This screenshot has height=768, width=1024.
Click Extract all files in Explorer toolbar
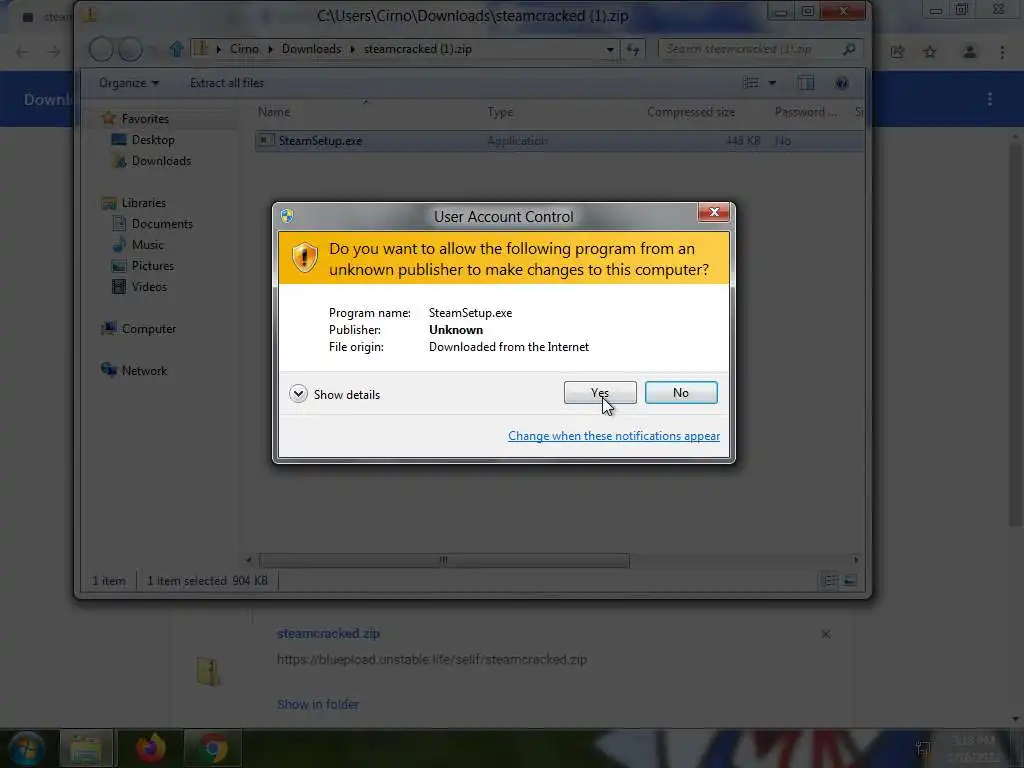tap(227, 83)
